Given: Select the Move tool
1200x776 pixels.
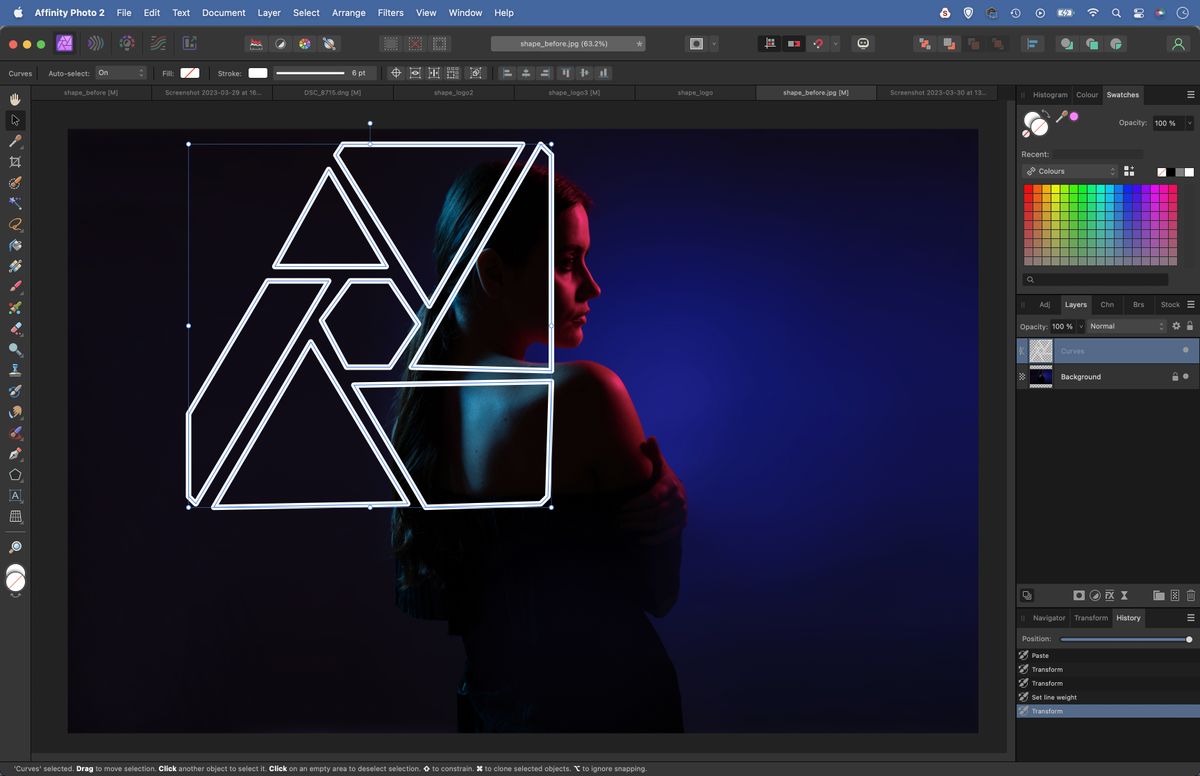Looking at the screenshot, I should point(15,119).
